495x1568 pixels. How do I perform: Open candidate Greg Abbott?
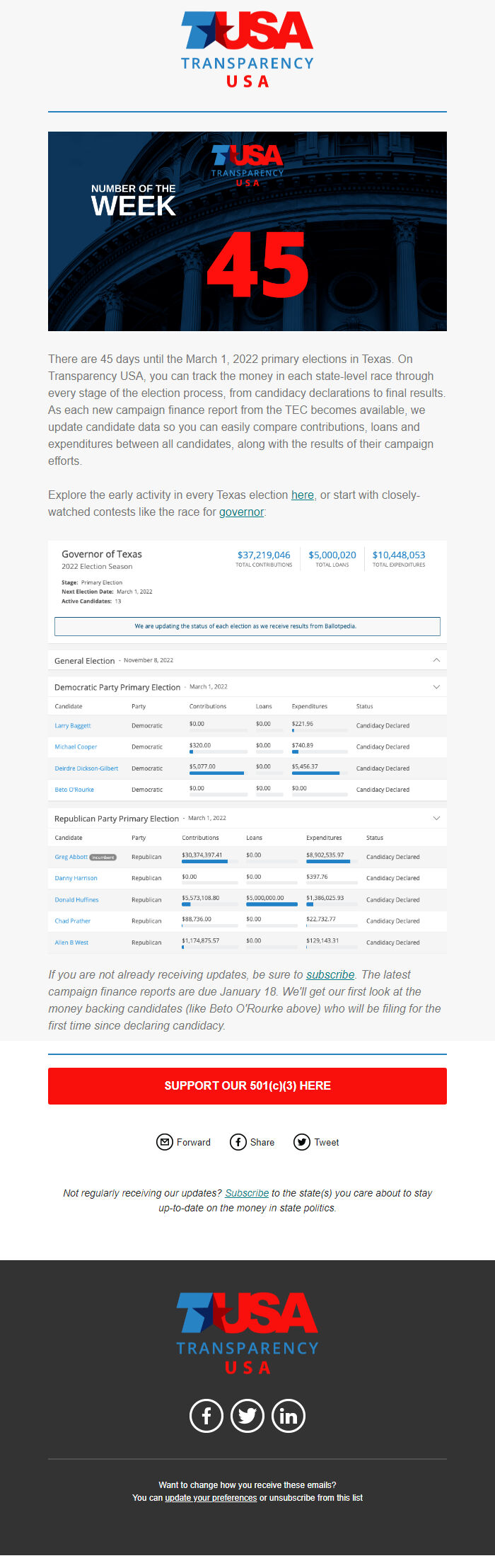point(71,857)
